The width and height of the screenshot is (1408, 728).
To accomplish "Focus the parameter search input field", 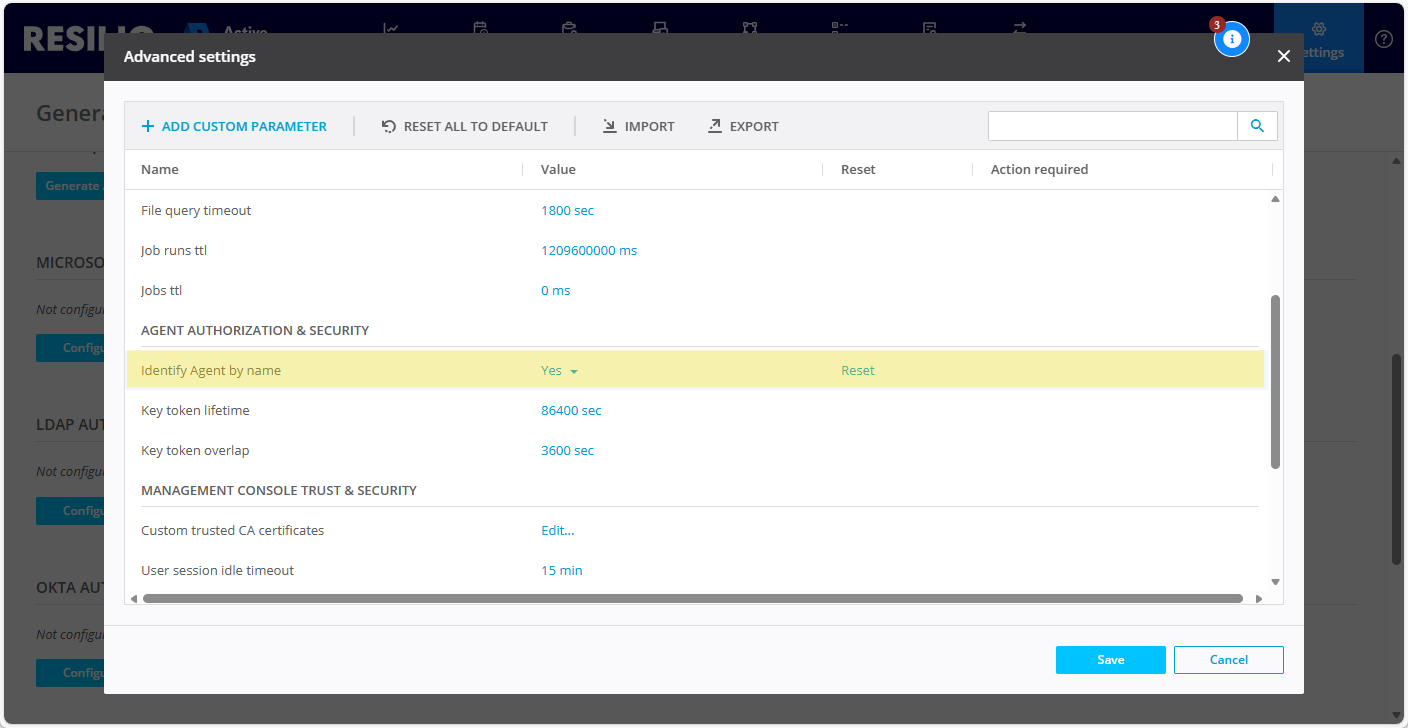I will click(1112, 126).
